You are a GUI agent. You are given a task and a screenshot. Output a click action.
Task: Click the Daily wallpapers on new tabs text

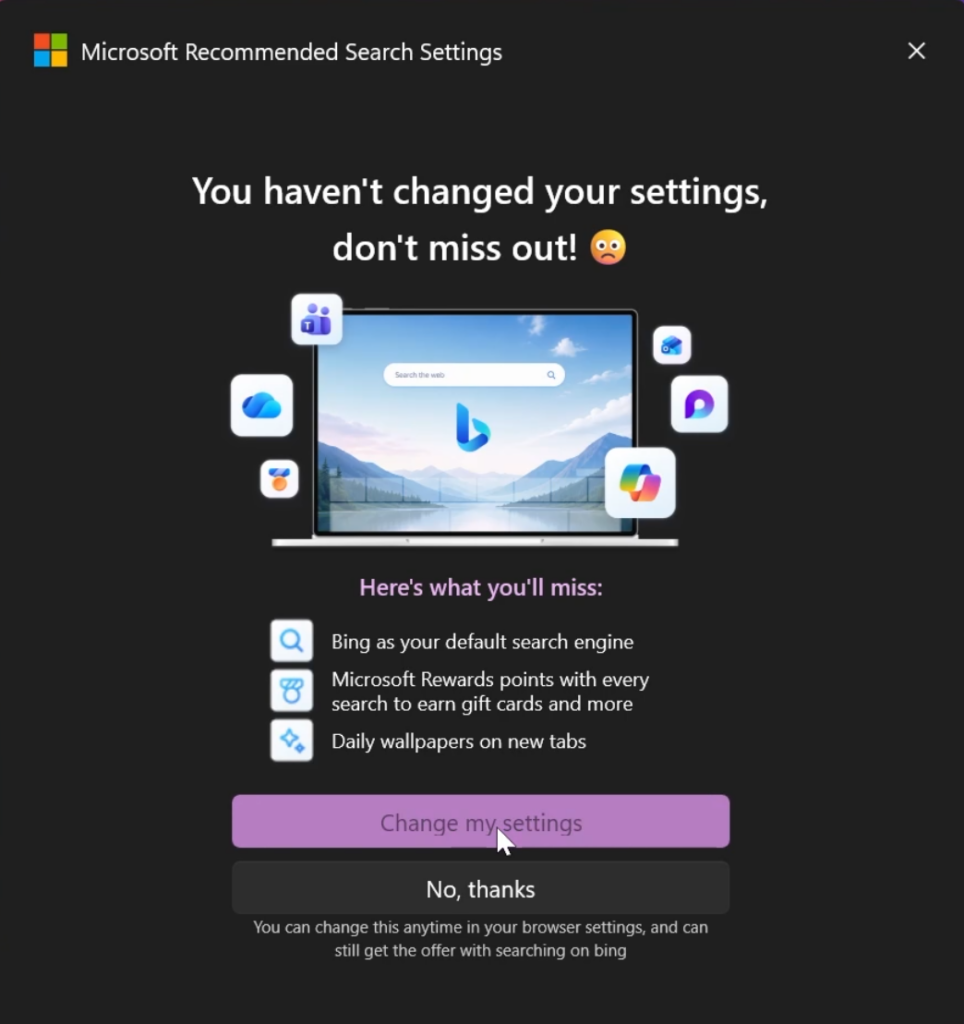(458, 742)
